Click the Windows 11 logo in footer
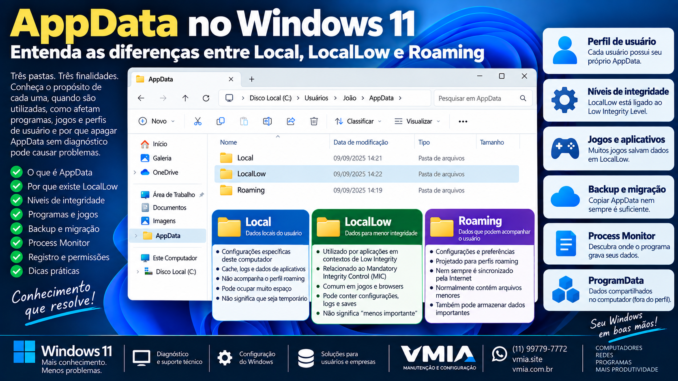The width and height of the screenshot is (678, 381). (24, 352)
